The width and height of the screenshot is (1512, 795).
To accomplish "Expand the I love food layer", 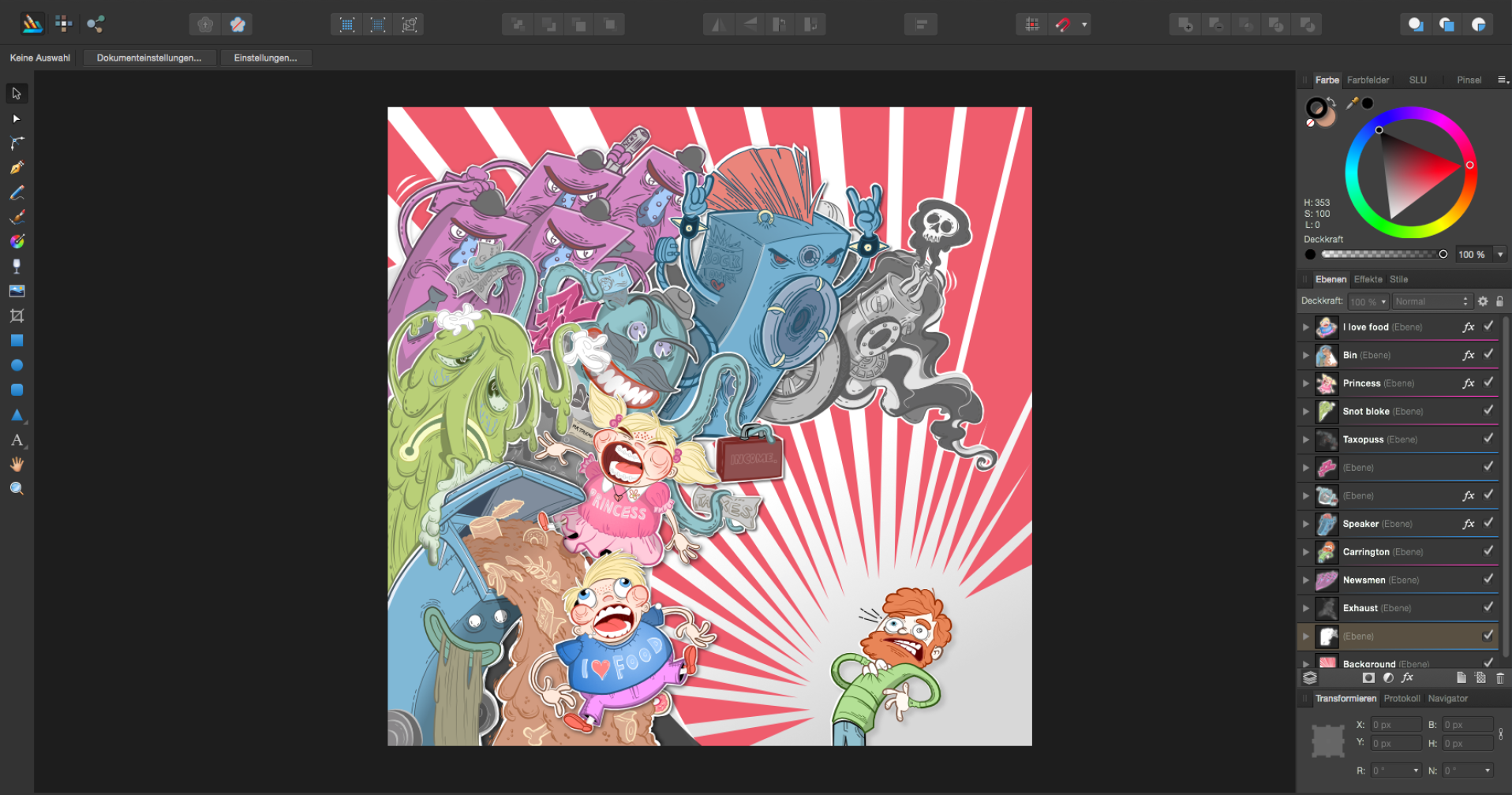I will coord(1306,327).
